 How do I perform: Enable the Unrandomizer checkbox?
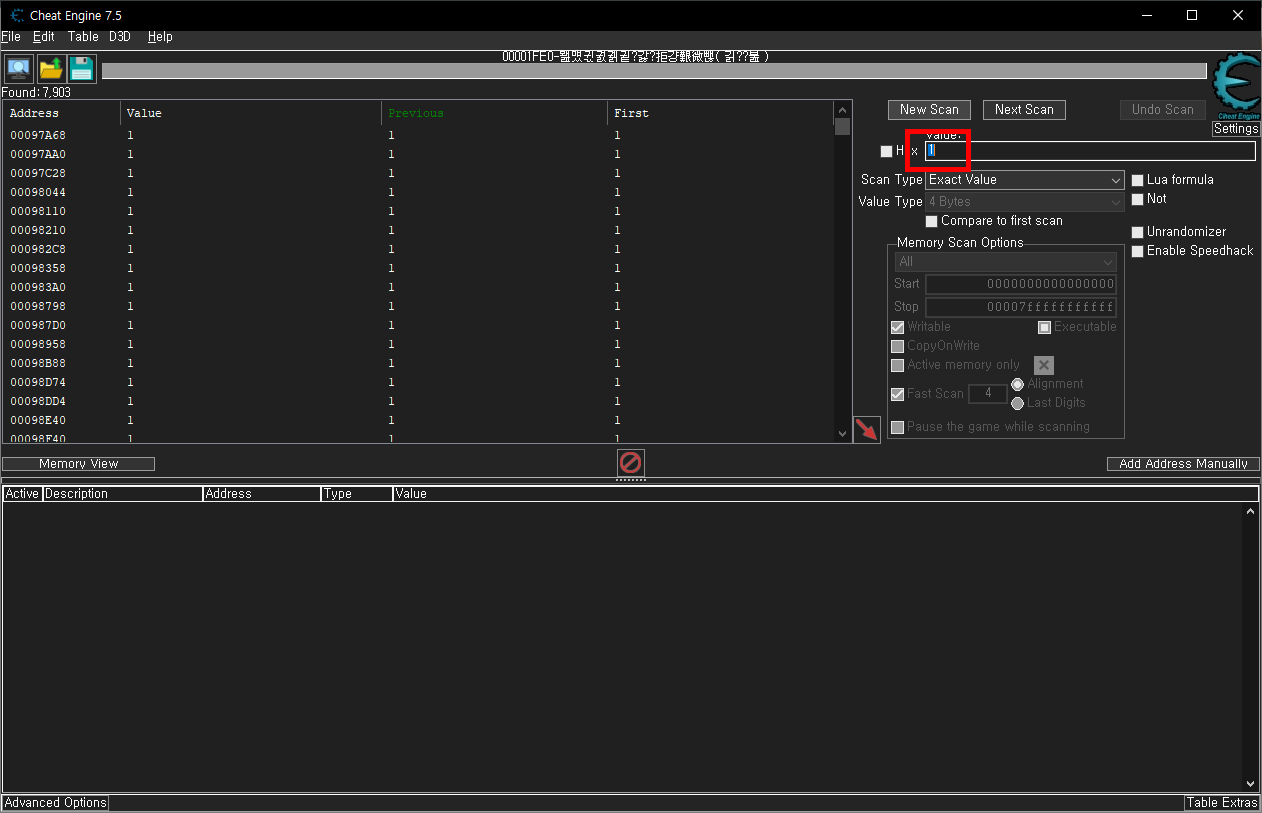(1138, 232)
